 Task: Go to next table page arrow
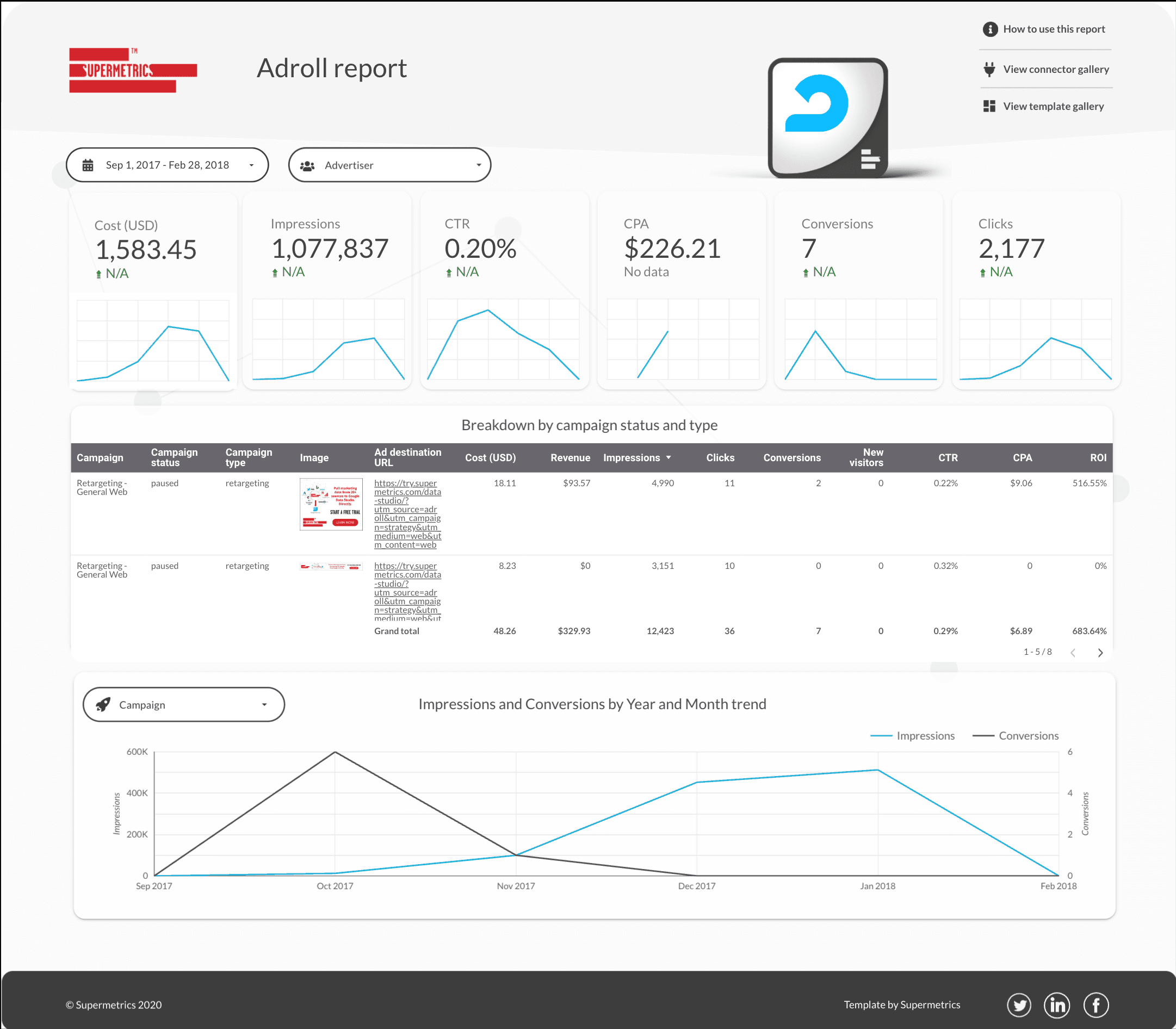tap(1100, 652)
